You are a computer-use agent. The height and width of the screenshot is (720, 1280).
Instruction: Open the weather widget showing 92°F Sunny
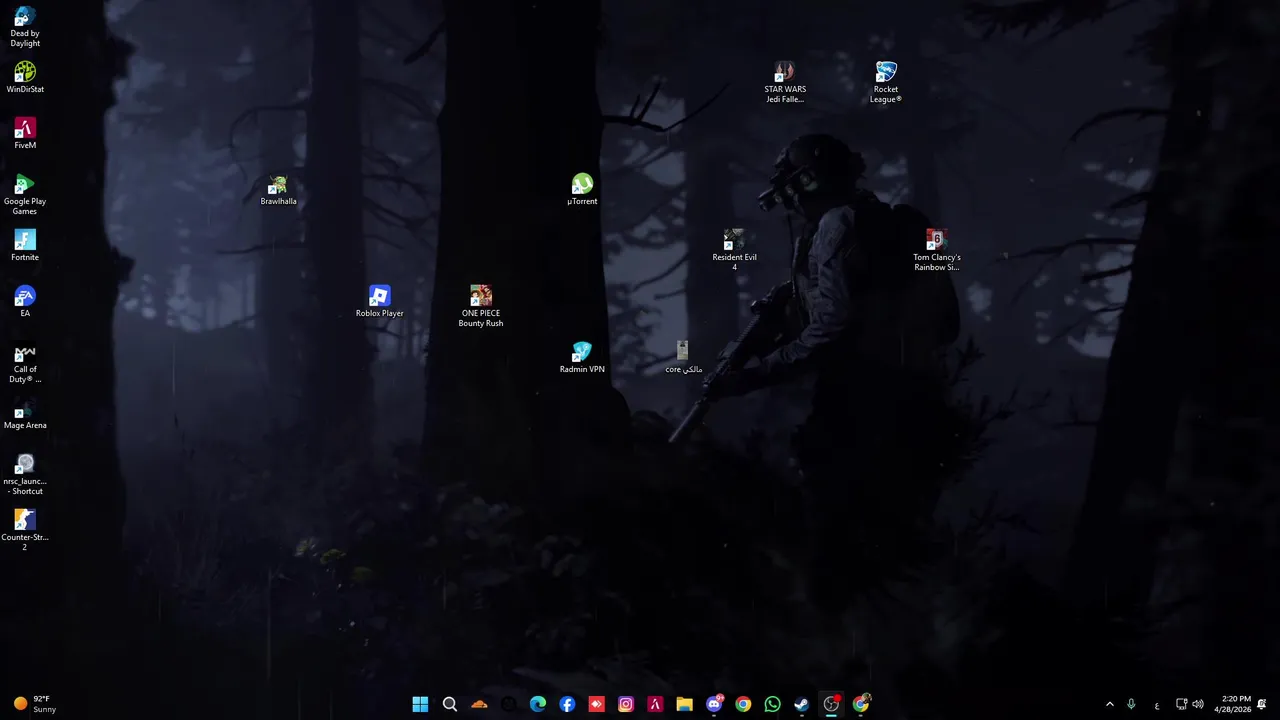click(x=35, y=704)
